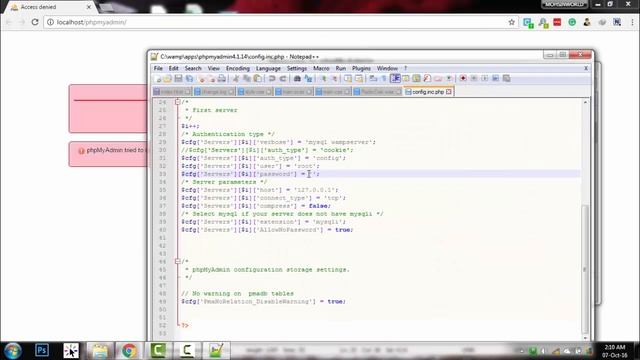The image size is (640, 360).
Task: Open the ? help menu
Action: coord(405,68)
